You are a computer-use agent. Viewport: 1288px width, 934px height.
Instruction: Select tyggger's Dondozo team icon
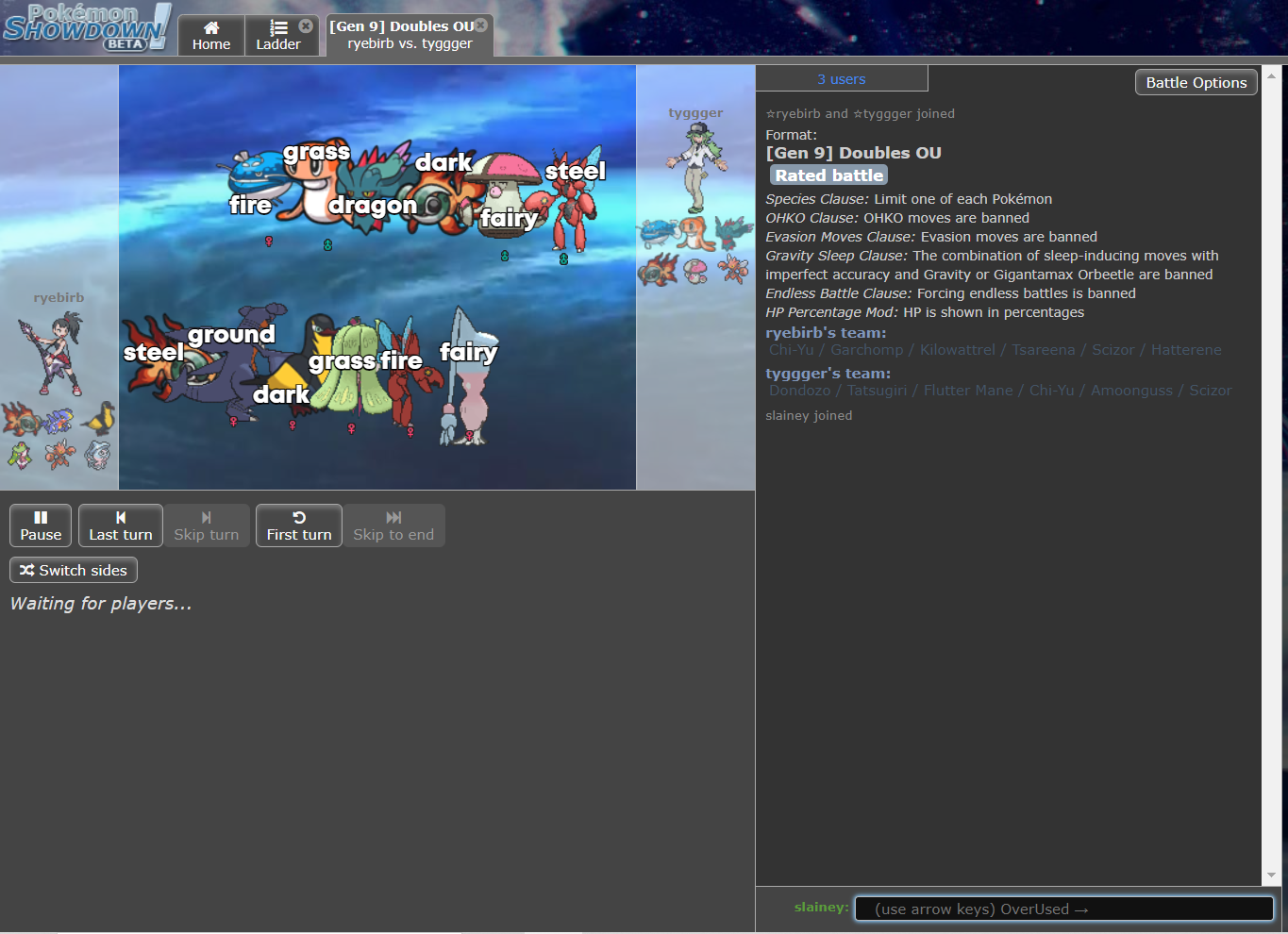click(657, 233)
